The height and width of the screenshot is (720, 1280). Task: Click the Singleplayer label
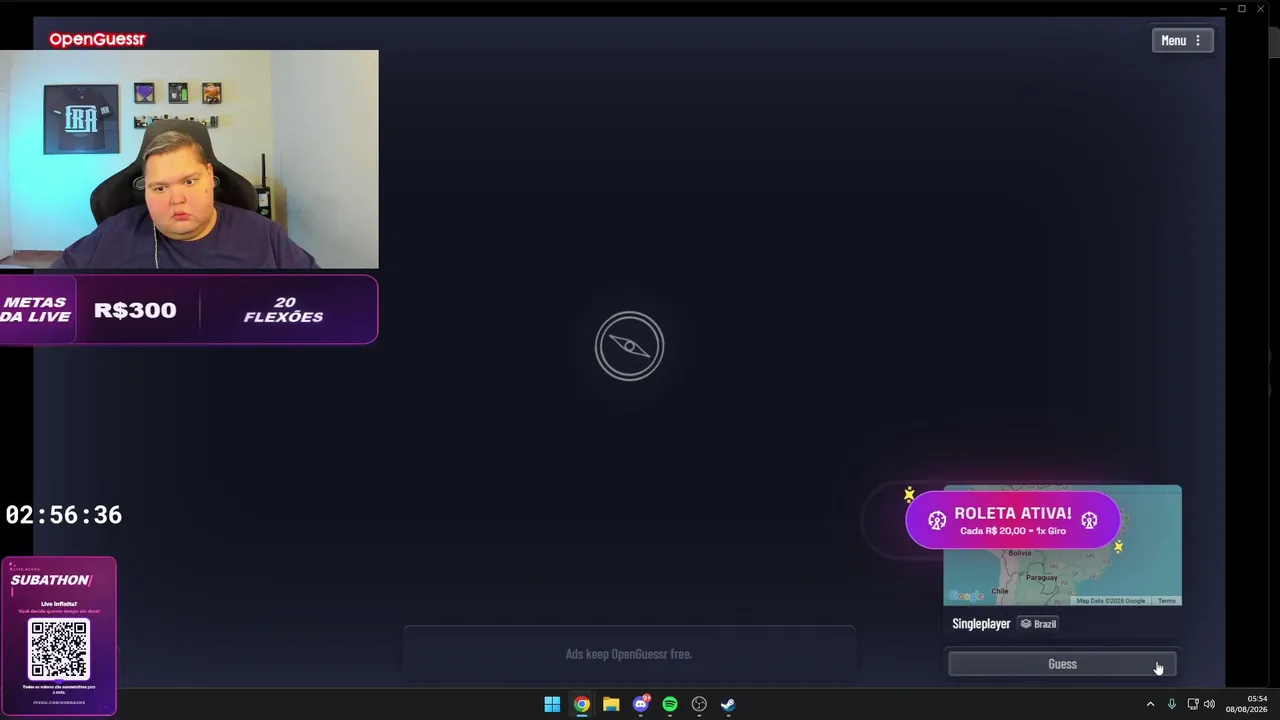(981, 624)
